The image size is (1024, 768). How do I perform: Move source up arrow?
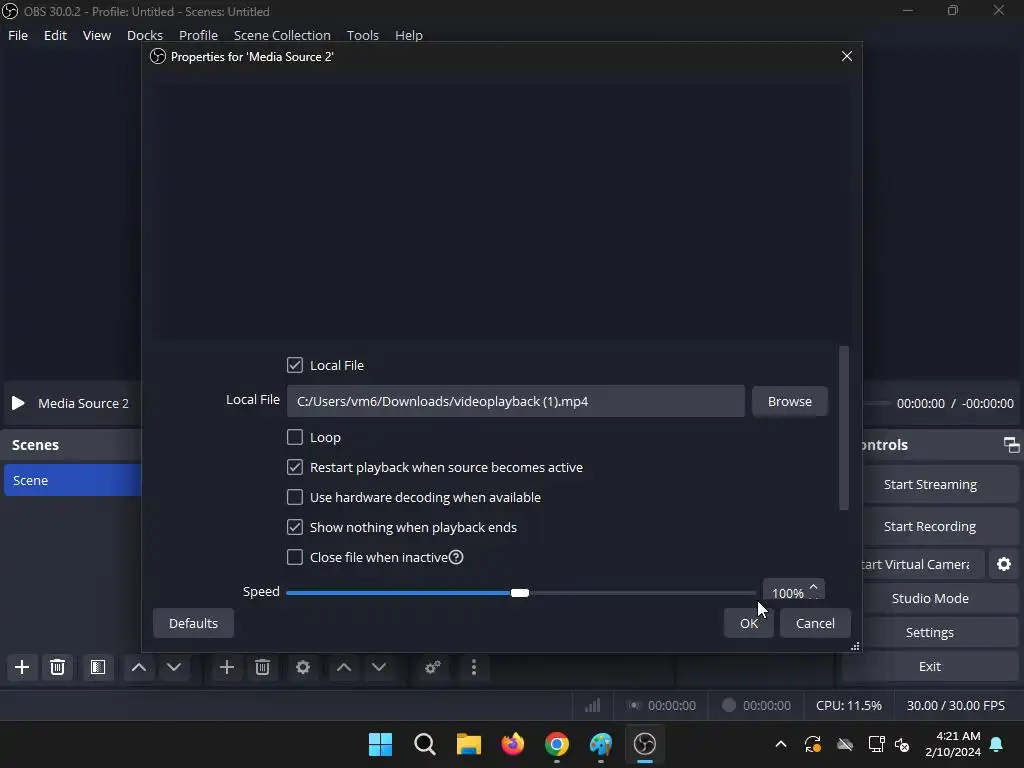(344, 667)
